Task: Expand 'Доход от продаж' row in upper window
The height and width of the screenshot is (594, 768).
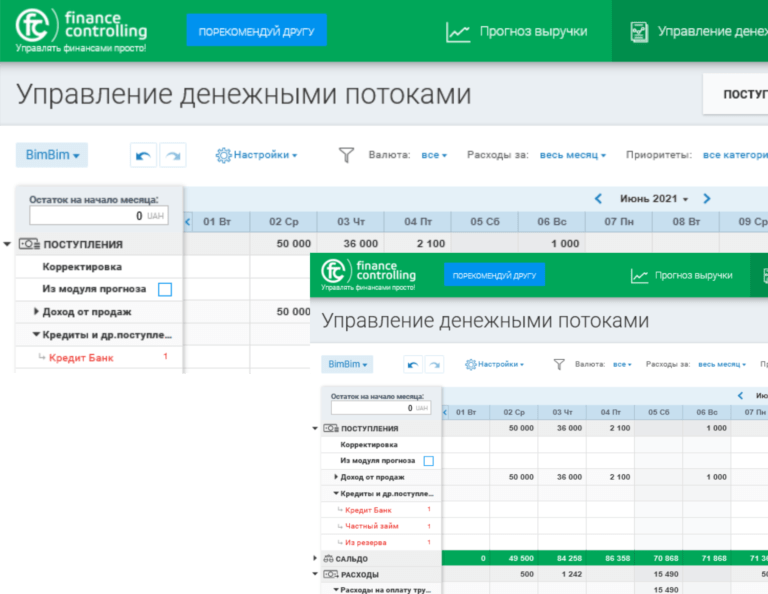Action: click(36, 311)
